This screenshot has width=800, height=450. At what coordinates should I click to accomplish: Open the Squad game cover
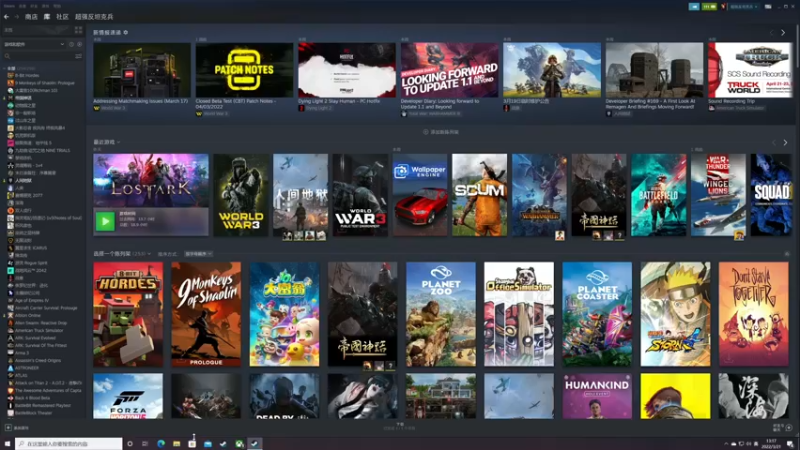click(771, 195)
